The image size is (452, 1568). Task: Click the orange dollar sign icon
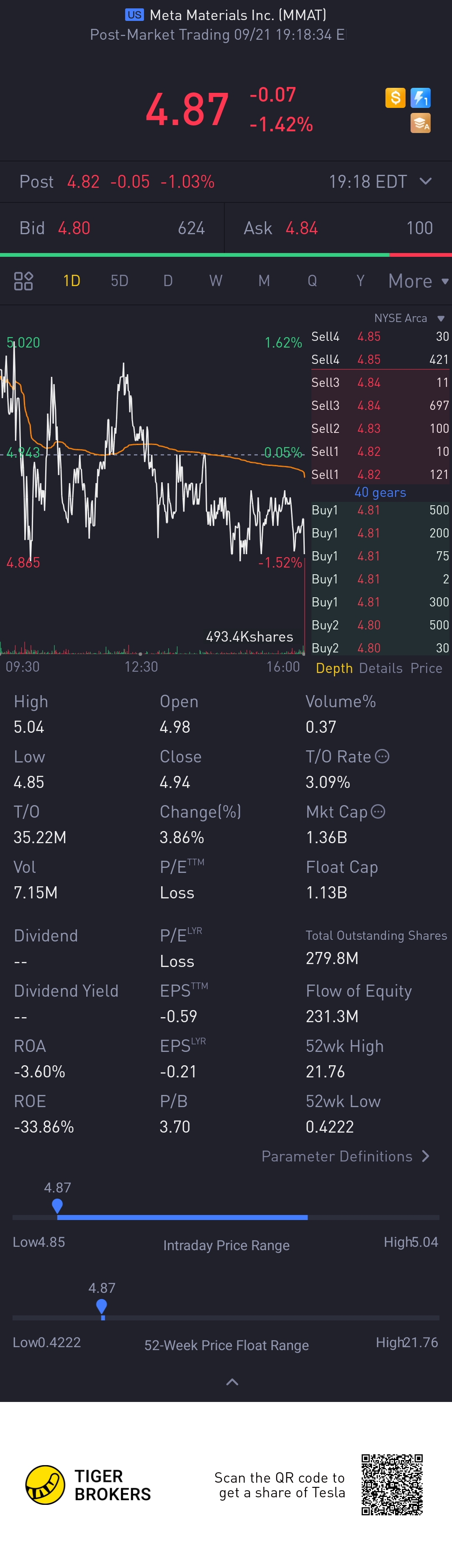tap(395, 97)
